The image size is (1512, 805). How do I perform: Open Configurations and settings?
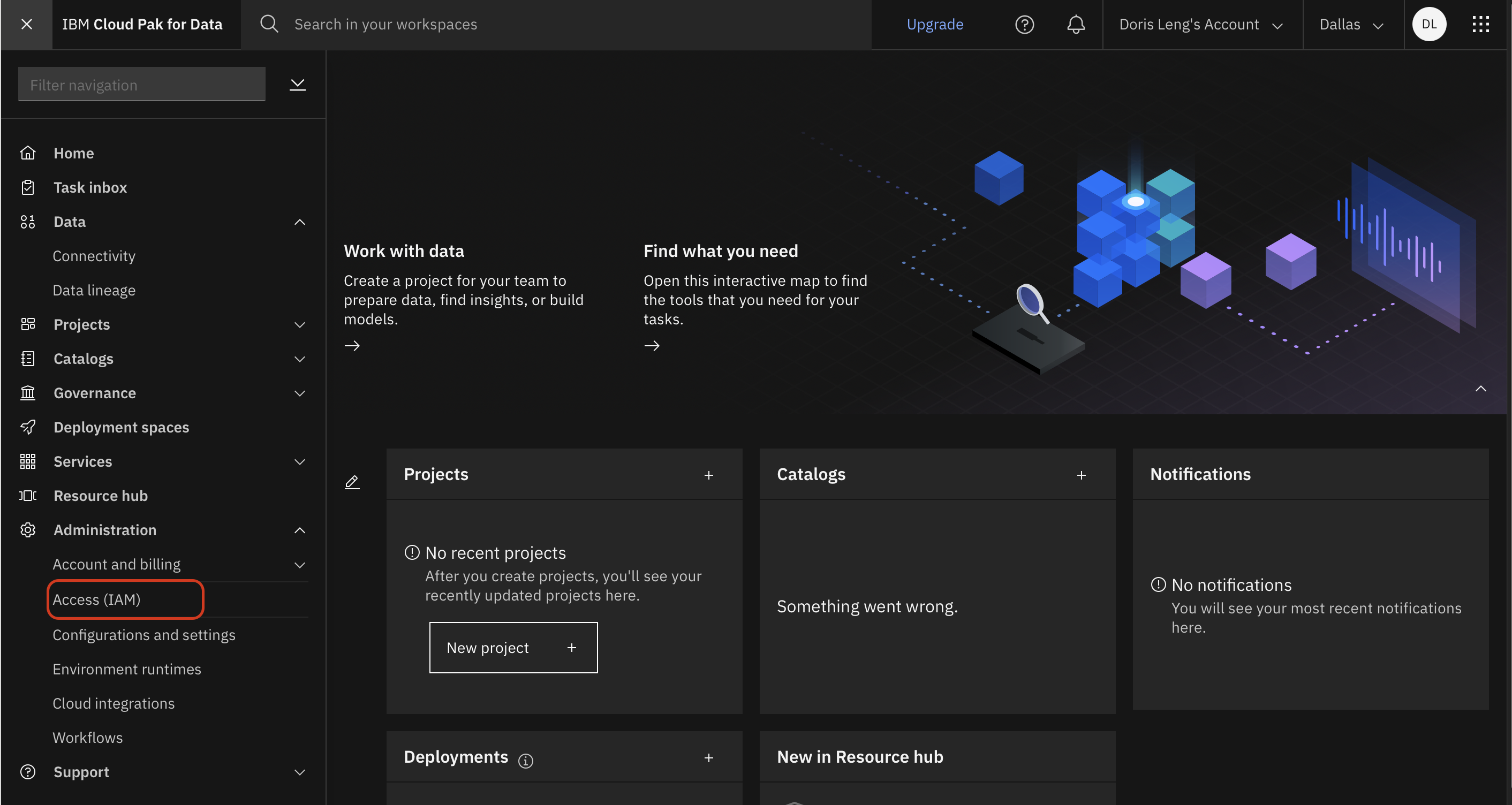pyautogui.click(x=144, y=634)
